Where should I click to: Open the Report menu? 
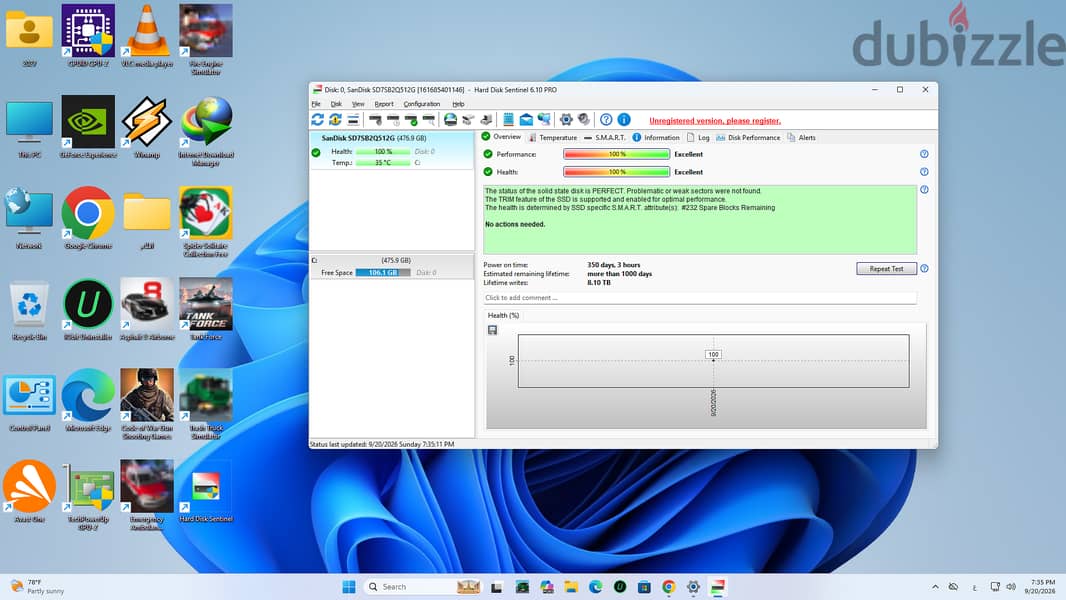click(384, 104)
